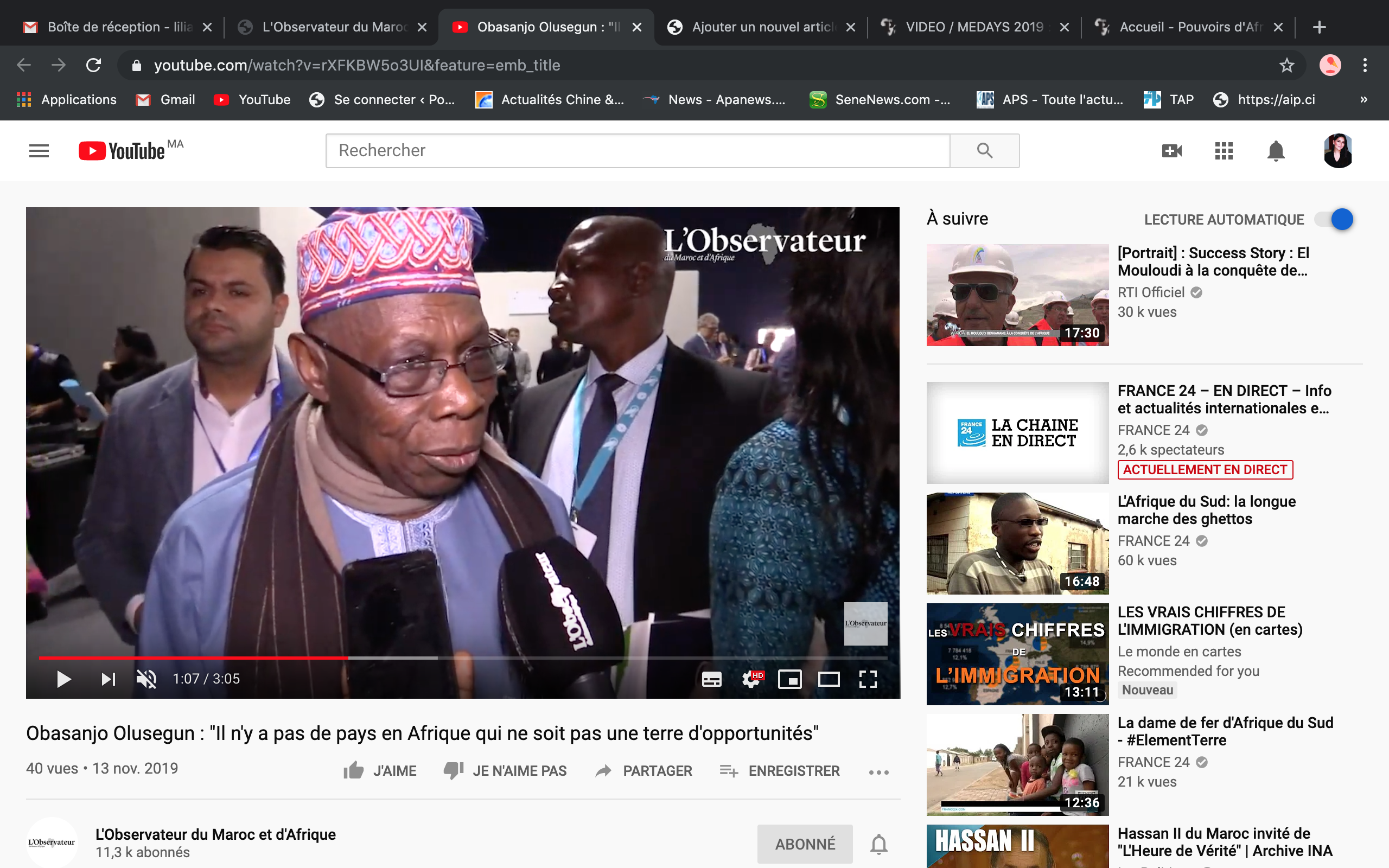Open the Applications bookmark
The width and height of the screenshot is (1389, 868).
(67, 99)
